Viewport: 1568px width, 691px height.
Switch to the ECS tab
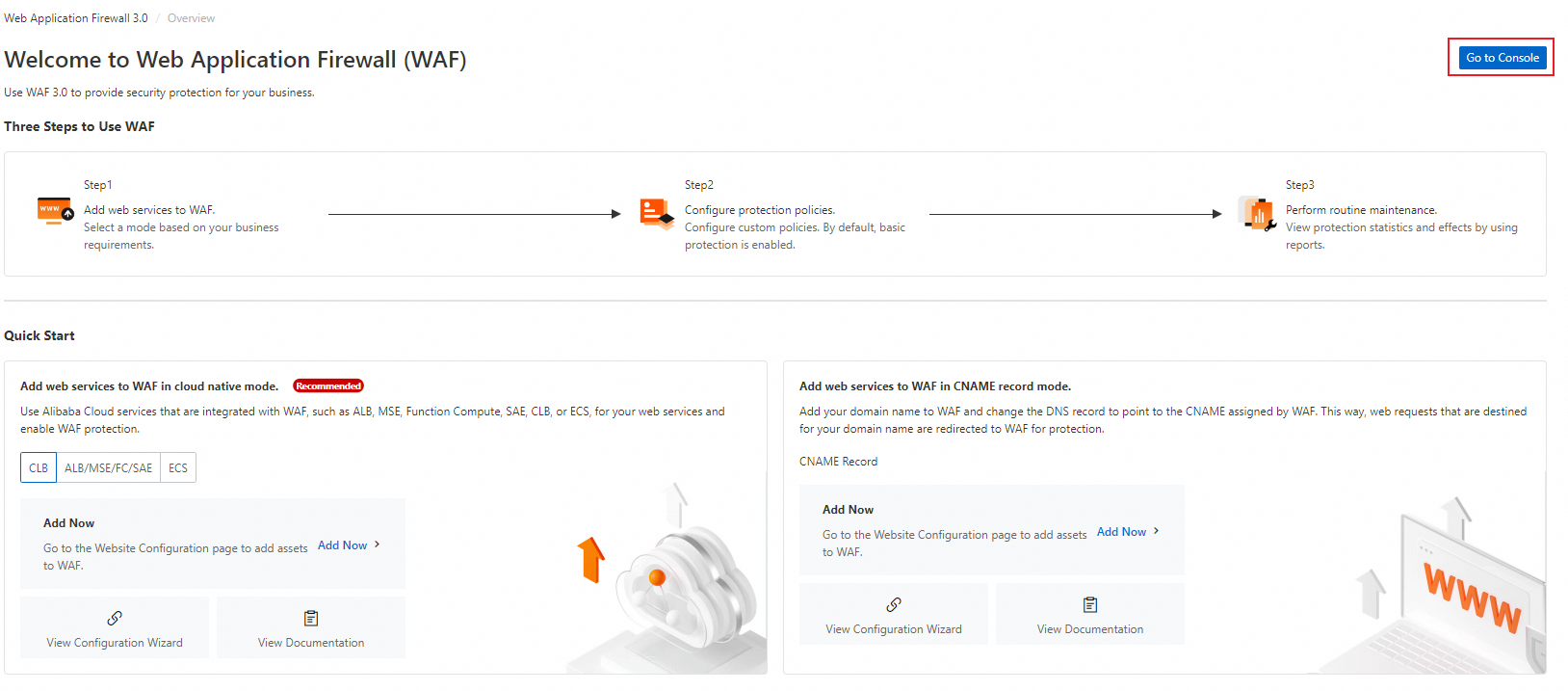tap(178, 467)
